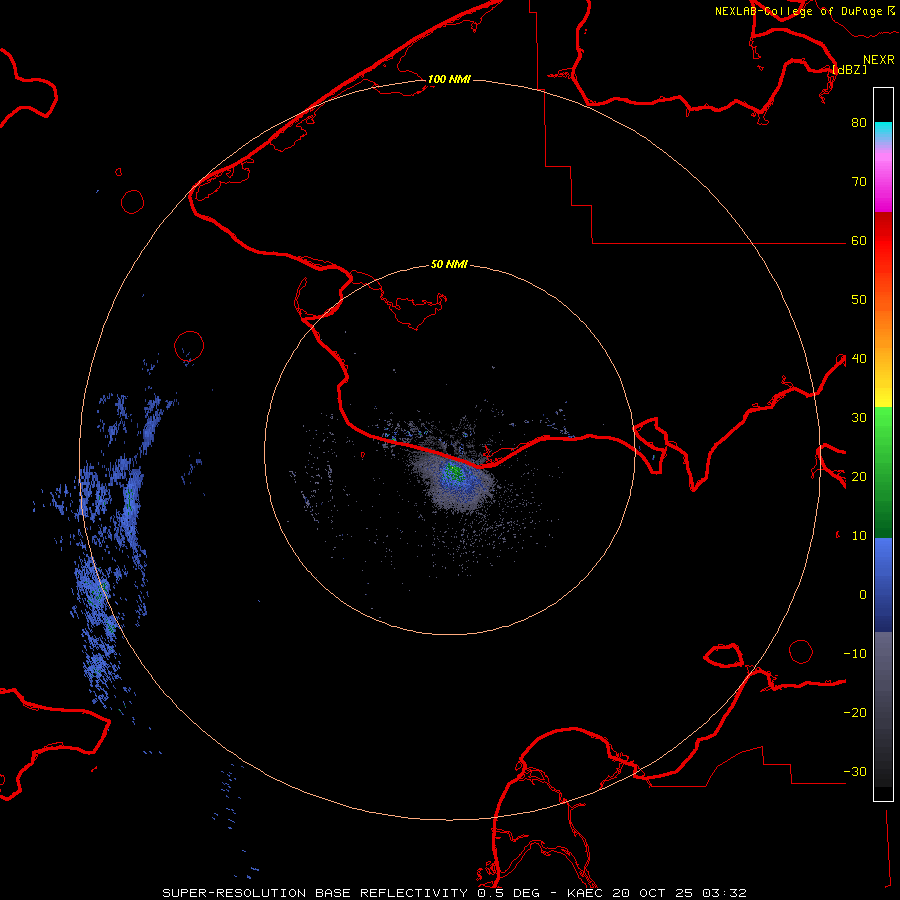Click the 40 value on dBZ scale
The image size is (900, 900).
click(859, 359)
